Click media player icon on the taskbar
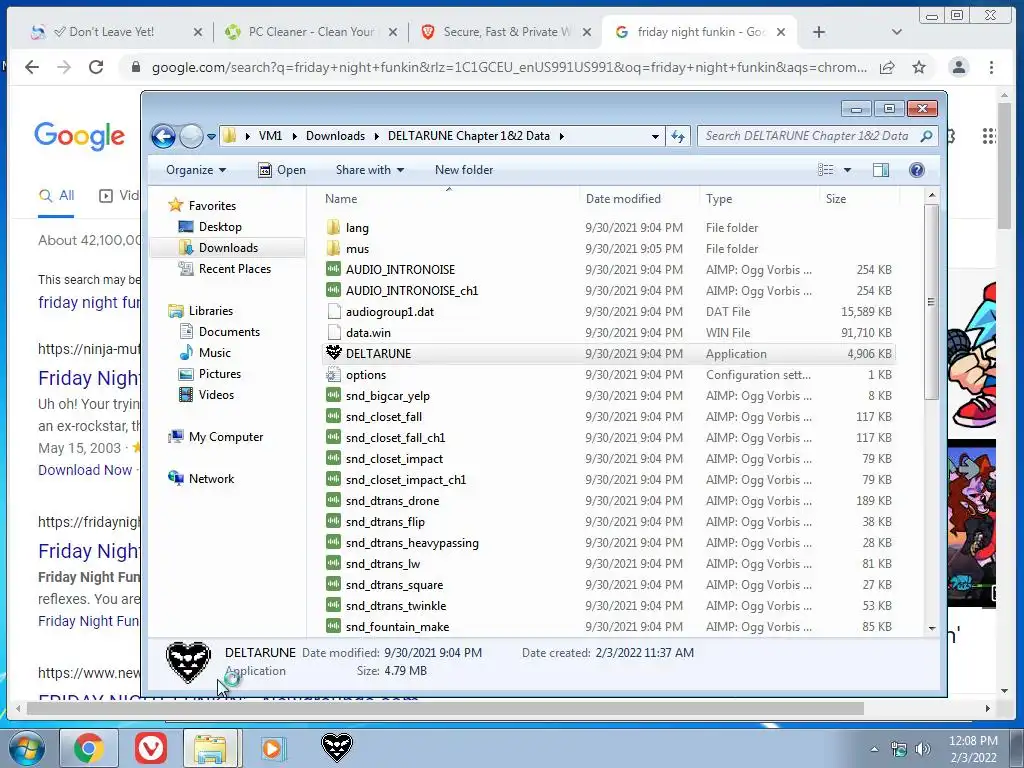 click(273, 748)
